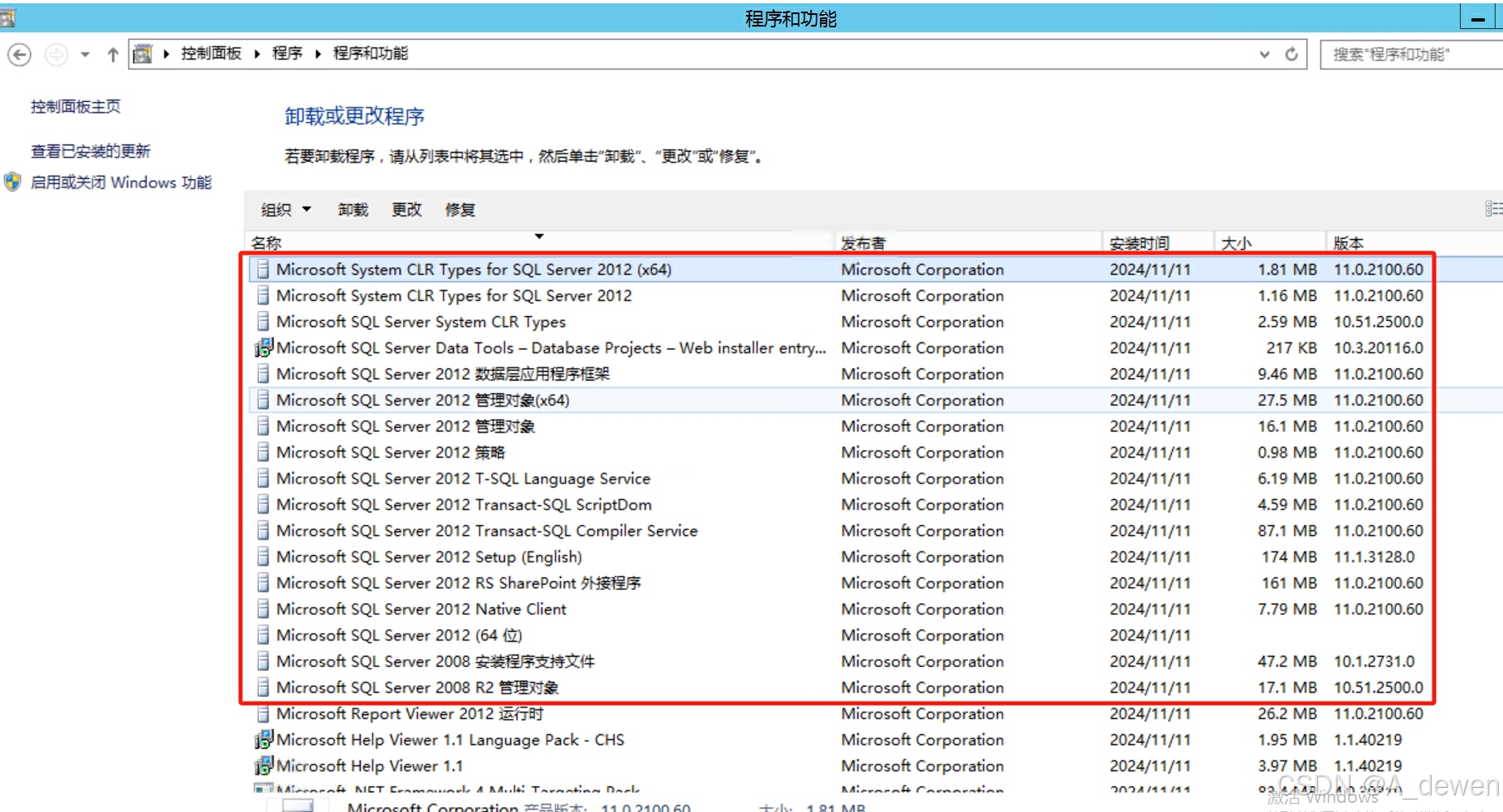
Task: Click icon of Help Viewer 1.1 Language Pack - CHS
Action: point(263,739)
